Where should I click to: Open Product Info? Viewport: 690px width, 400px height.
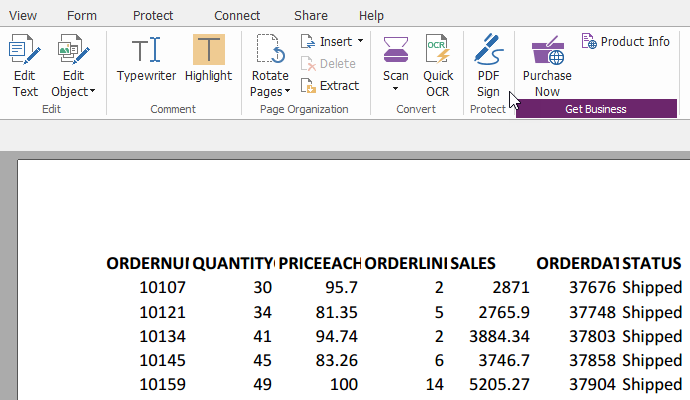pyautogui.click(x=625, y=41)
